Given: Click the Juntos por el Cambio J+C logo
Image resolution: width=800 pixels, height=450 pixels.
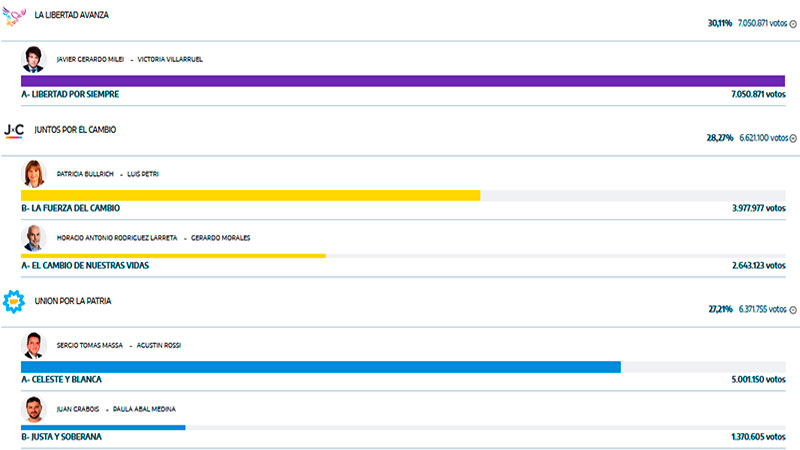Looking at the screenshot, I should tap(14, 130).
